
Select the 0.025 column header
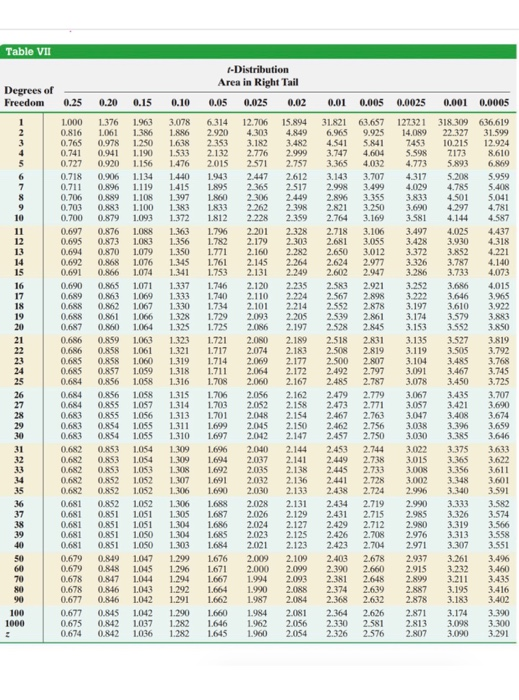tap(256, 103)
